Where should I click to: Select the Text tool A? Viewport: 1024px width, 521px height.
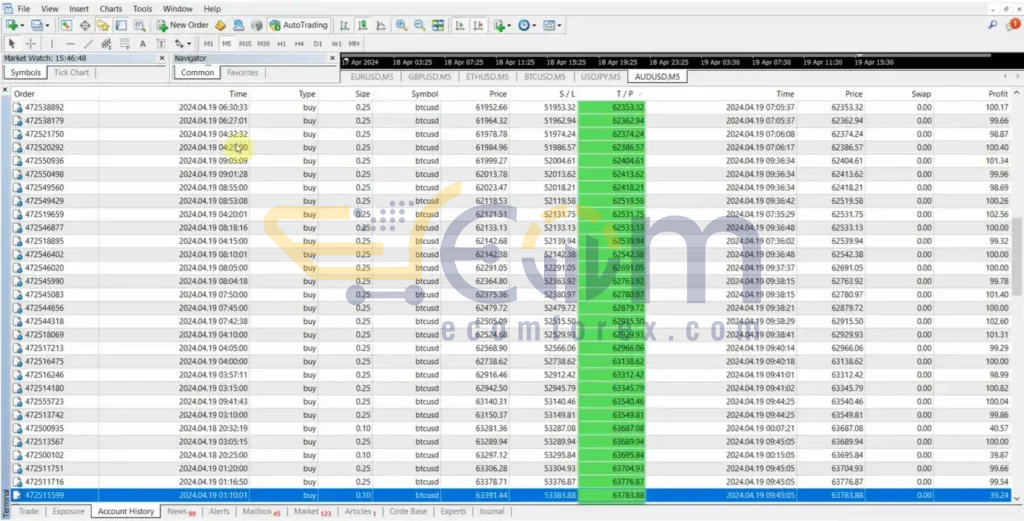point(143,44)
